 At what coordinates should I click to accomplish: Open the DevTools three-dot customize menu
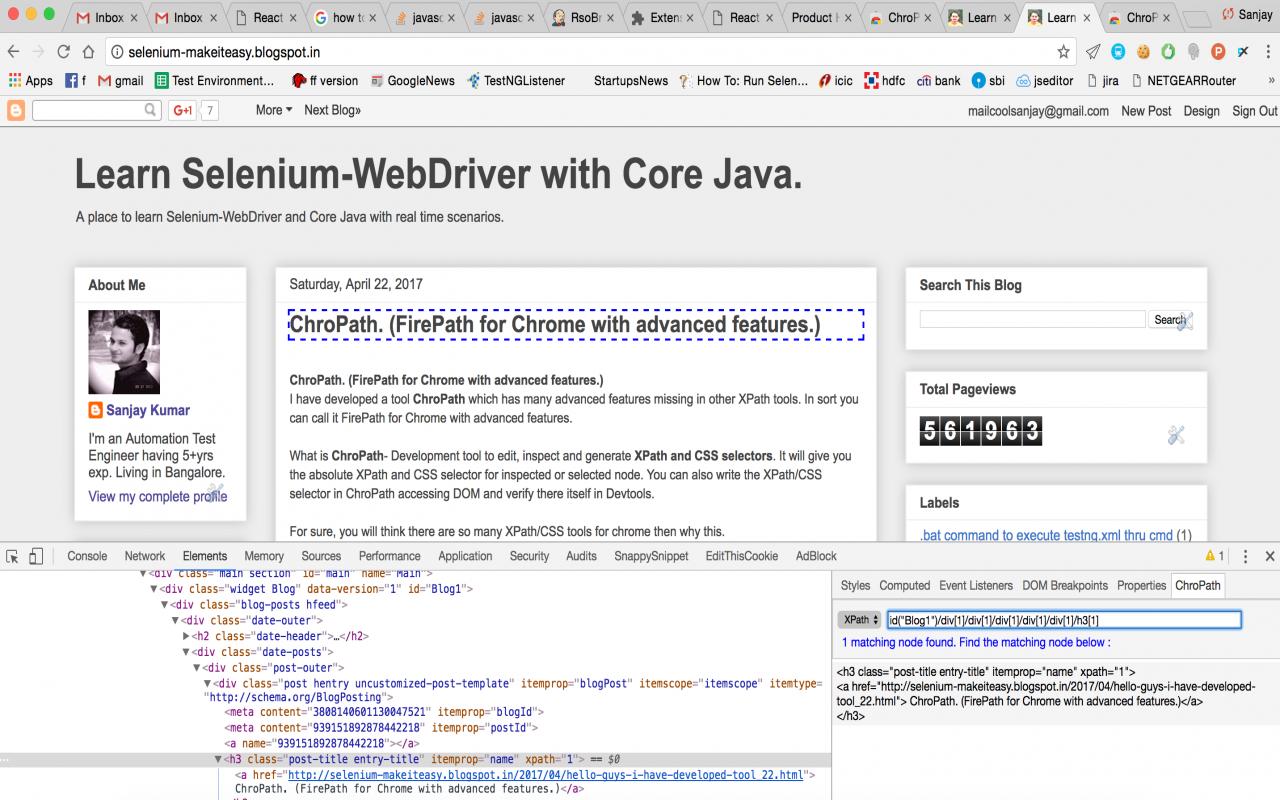(x=1245, y=556)
